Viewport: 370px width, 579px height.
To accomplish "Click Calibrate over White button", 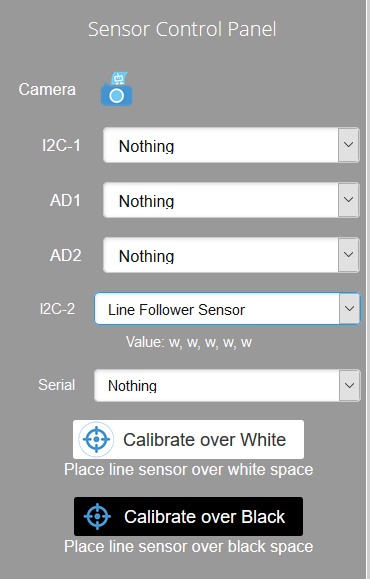I will pyautogui.click(x=188, y=439).
